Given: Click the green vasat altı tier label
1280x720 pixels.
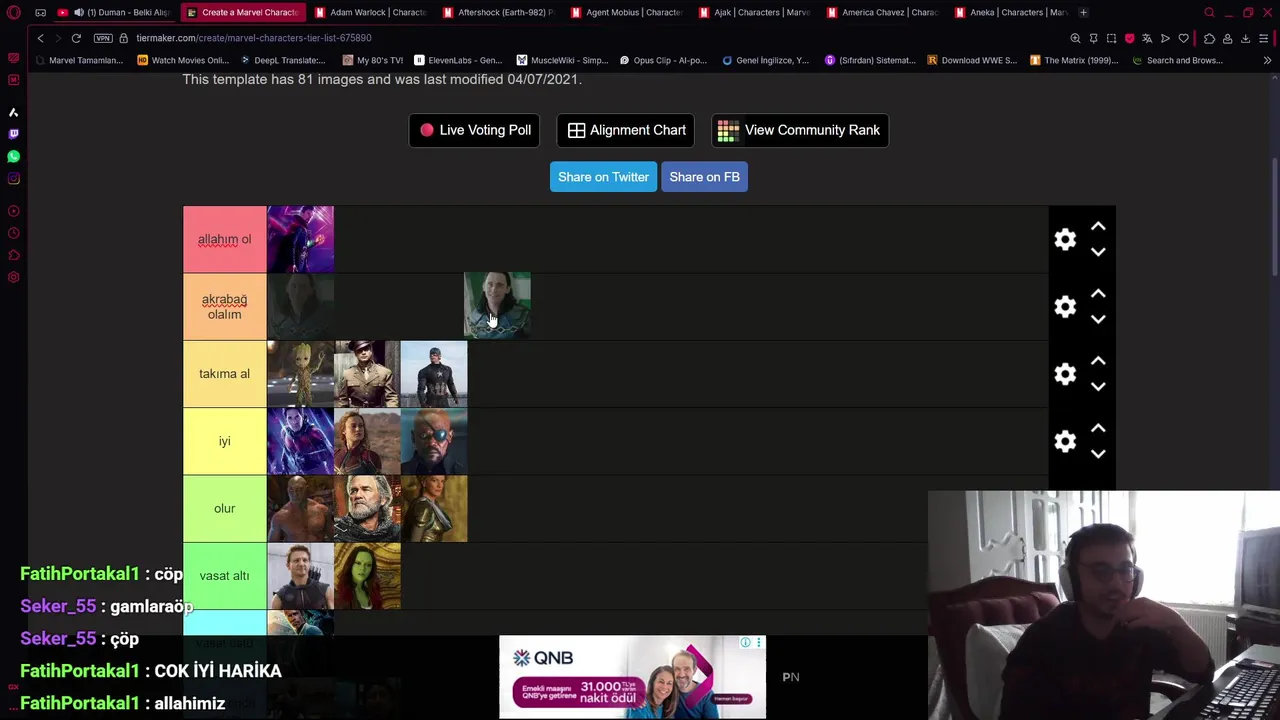Looking at the screenshot, I should tap(224, 576).
